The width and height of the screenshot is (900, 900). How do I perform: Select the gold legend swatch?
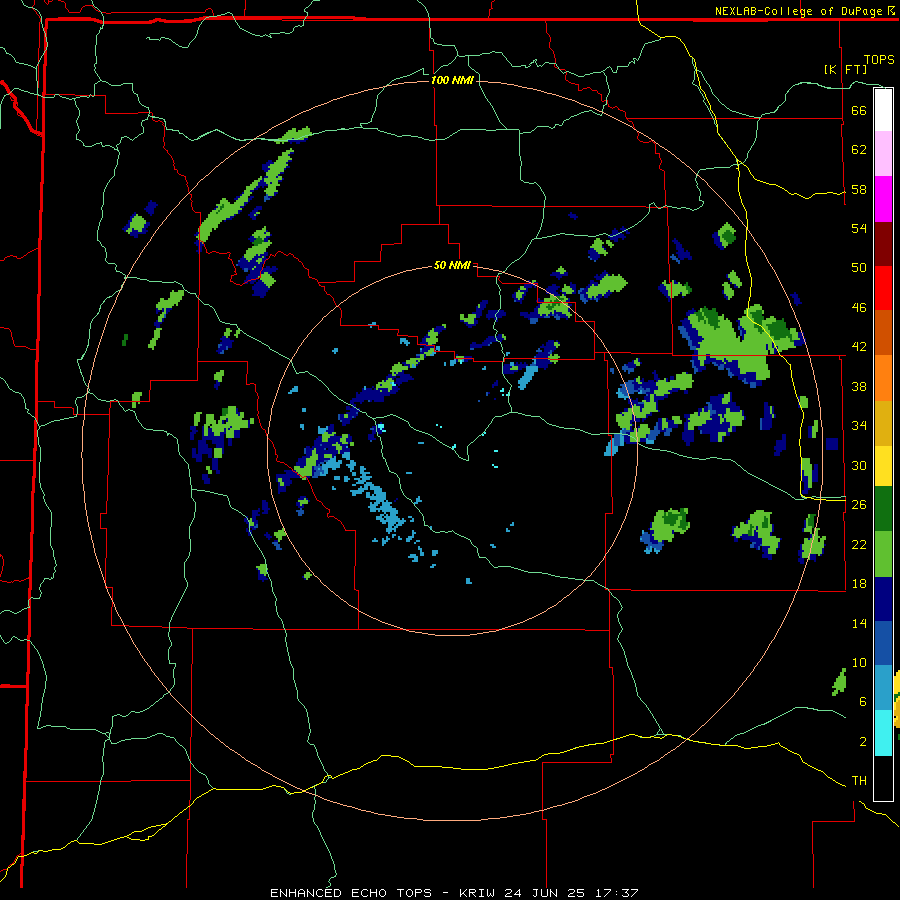click(883, 423)
